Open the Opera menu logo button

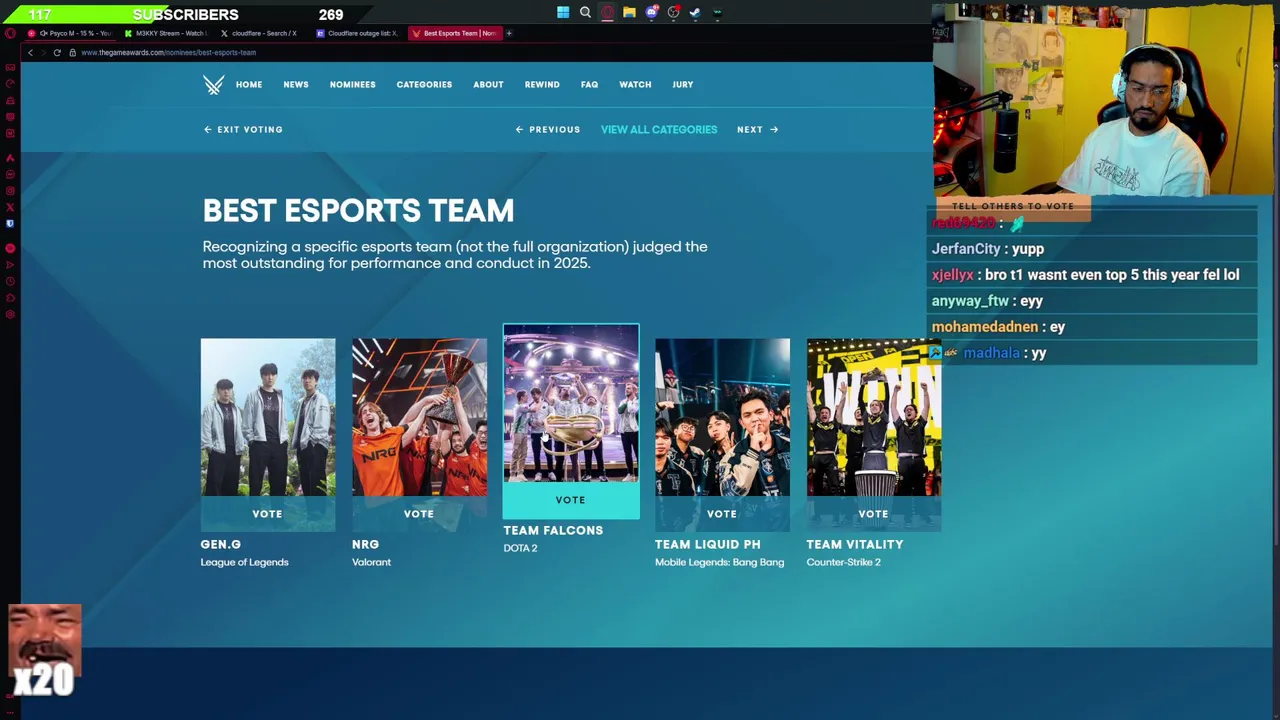point(10,33)
